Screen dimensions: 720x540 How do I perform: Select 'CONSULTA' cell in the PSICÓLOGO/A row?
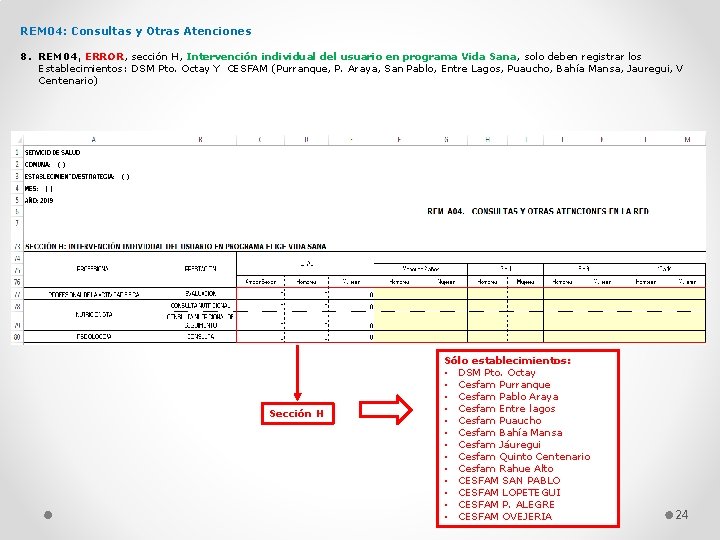coord(200,337)
